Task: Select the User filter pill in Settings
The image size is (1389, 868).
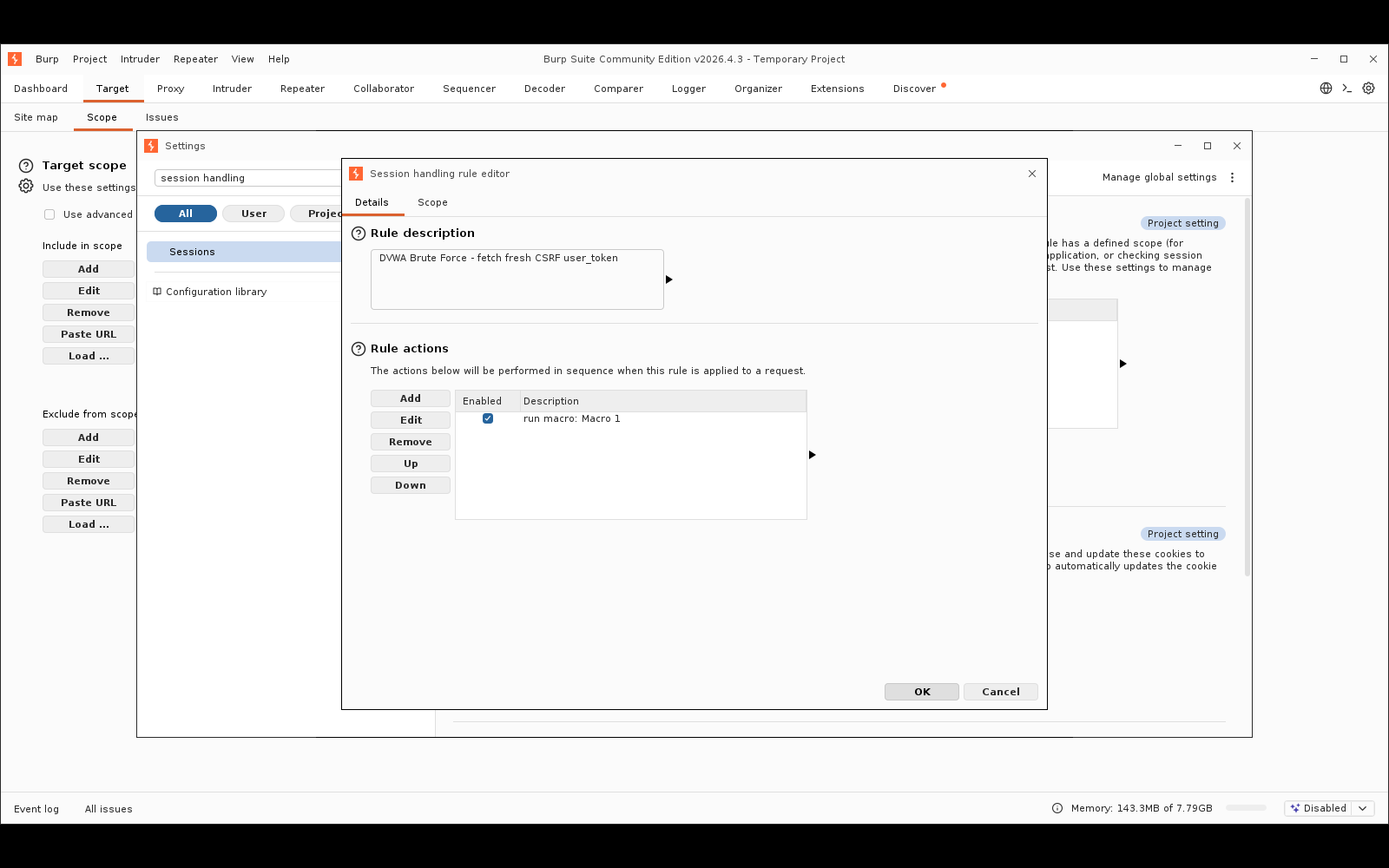Action: 253,214
